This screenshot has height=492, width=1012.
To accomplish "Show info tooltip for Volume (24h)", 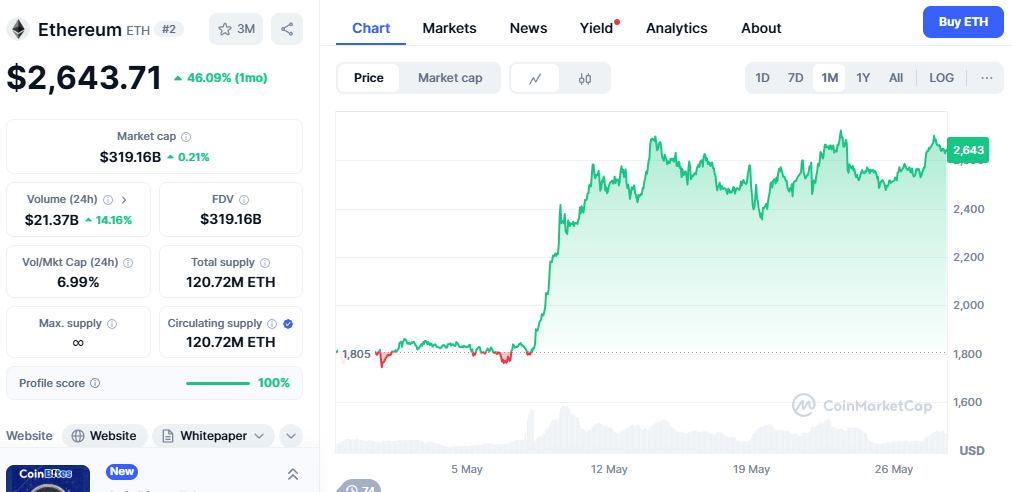I will pyautogui.click(x=108, y=200).
